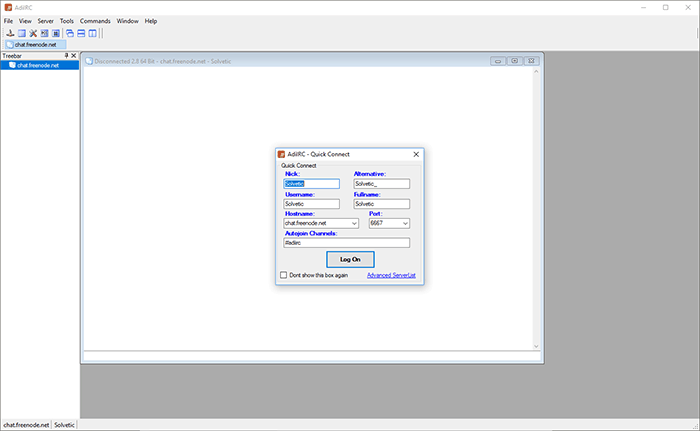Image resolution: width=700 pixels, height=431 pixels.
Task: Click the message edit box of server window
Action: coord(312,356)
